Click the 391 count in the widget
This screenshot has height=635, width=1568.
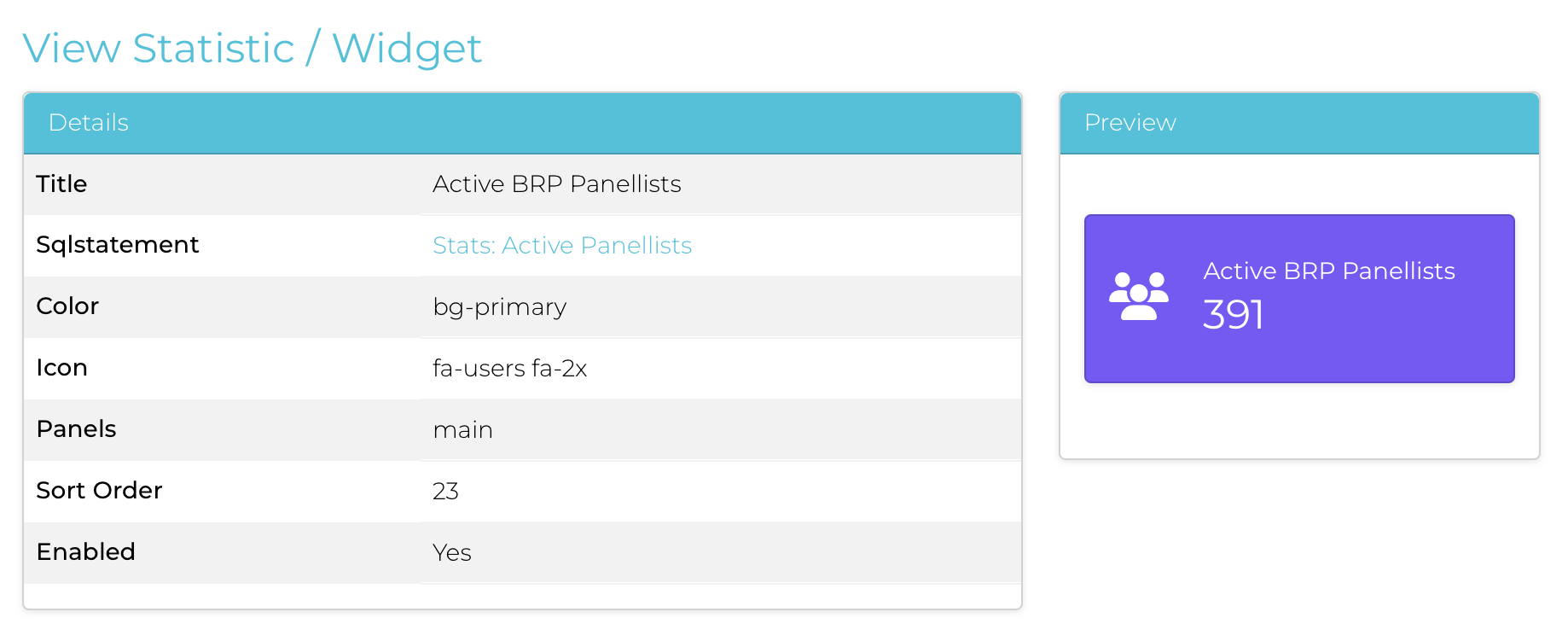[1233, 314]
